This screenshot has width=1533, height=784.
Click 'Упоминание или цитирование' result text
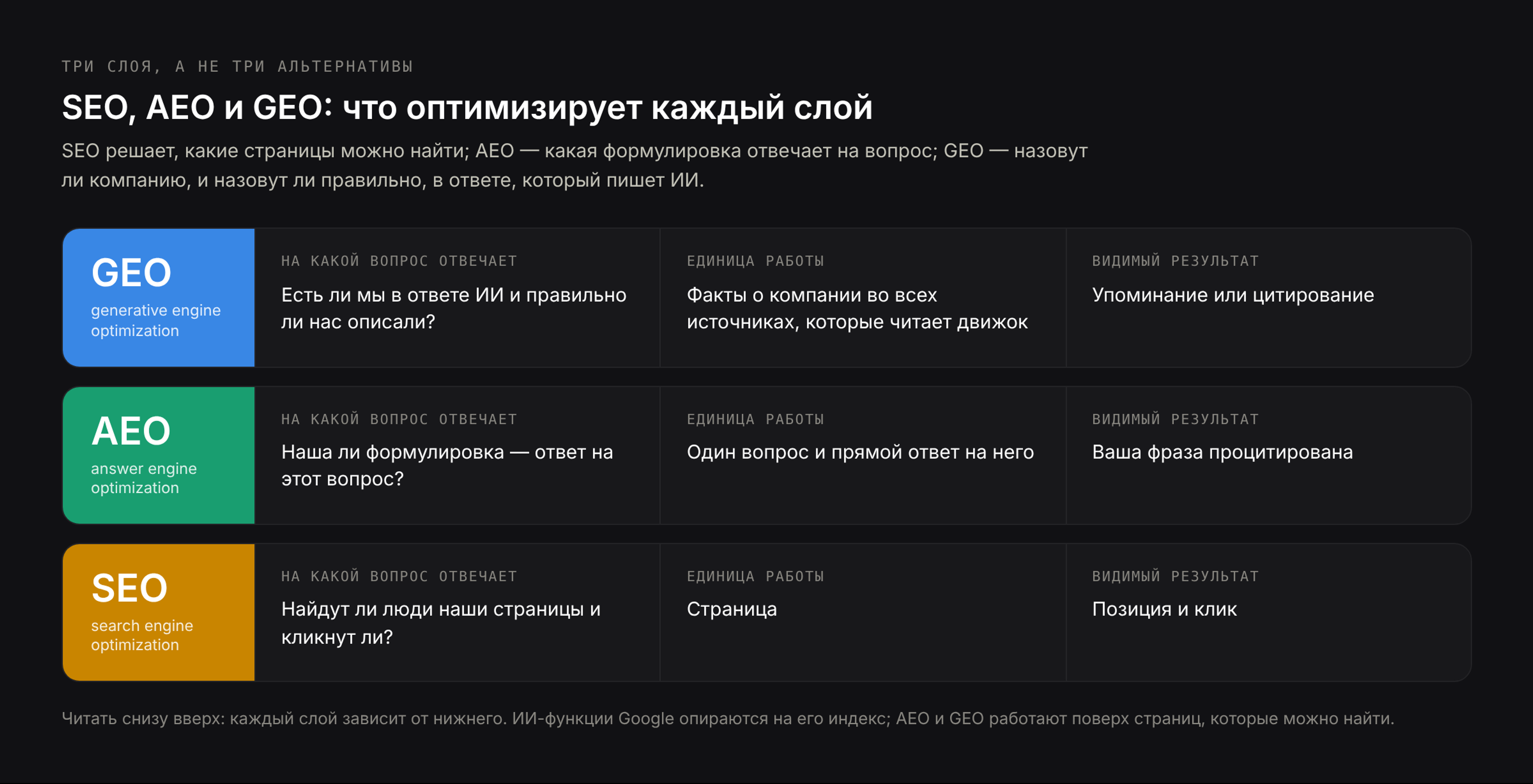click(x=1233, y=295)
